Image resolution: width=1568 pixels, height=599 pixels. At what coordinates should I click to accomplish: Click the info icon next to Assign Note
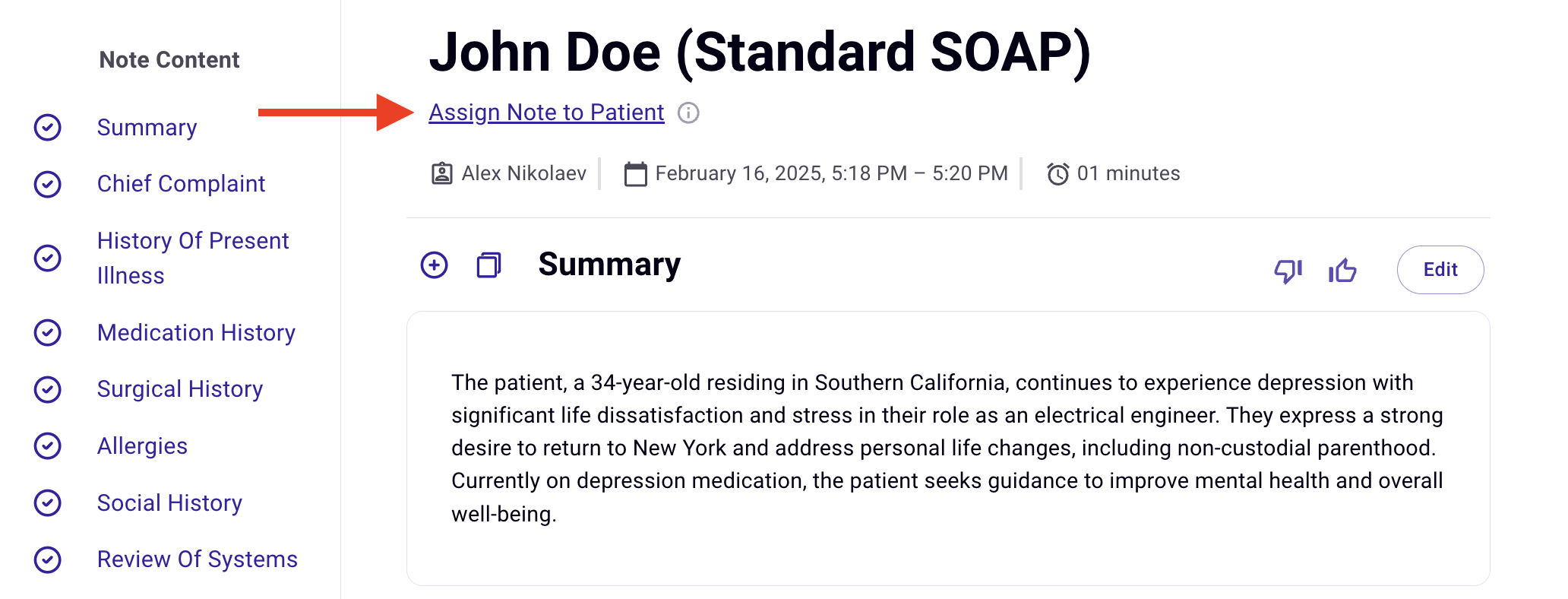coord(688,113)
